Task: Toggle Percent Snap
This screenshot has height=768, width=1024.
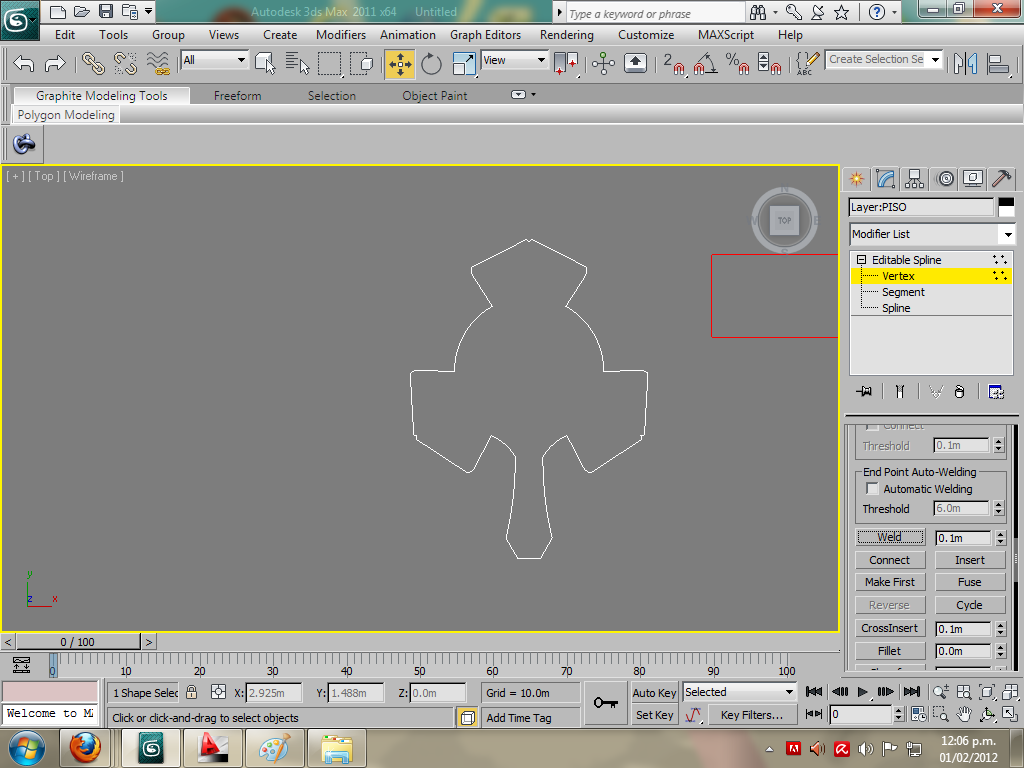Action: [737, 64]
